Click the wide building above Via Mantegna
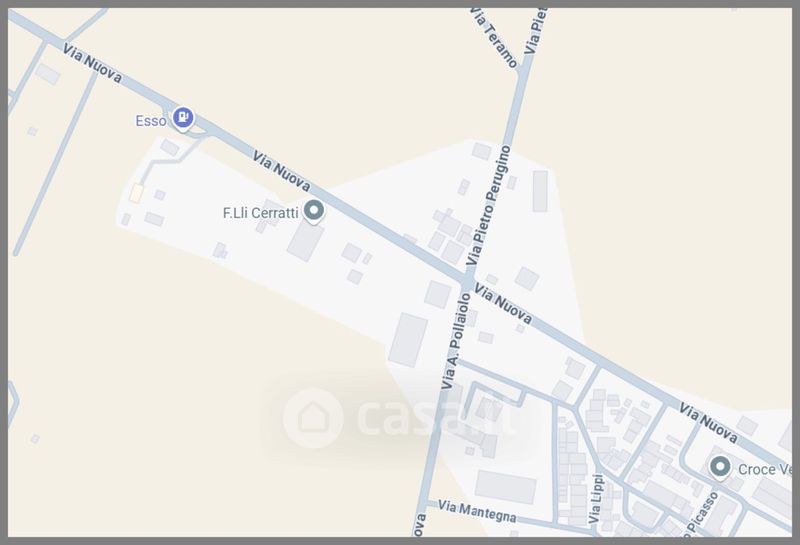 point(506,487)
